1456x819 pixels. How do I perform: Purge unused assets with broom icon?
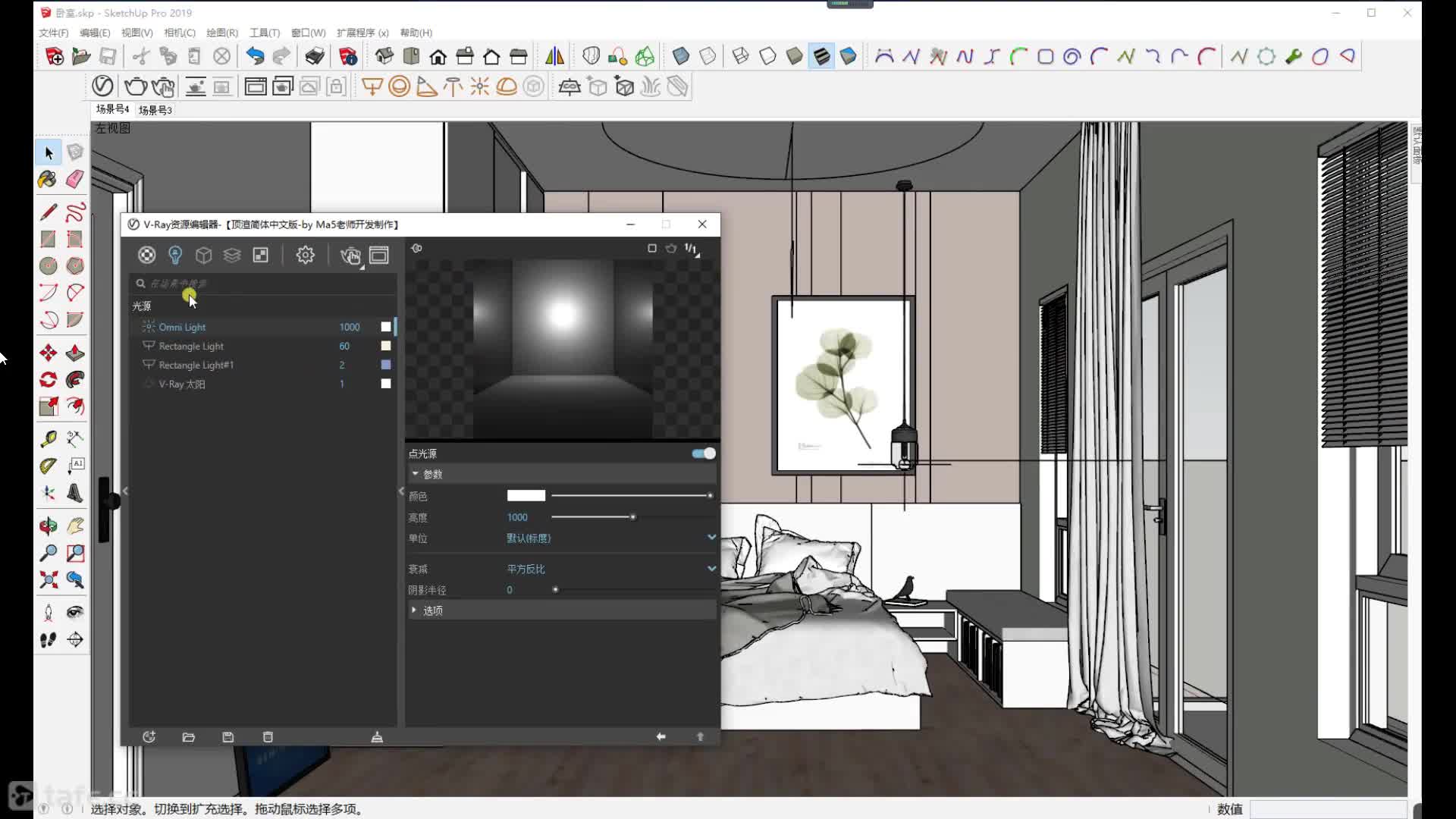pyautogui.click(x=377, y=736)
